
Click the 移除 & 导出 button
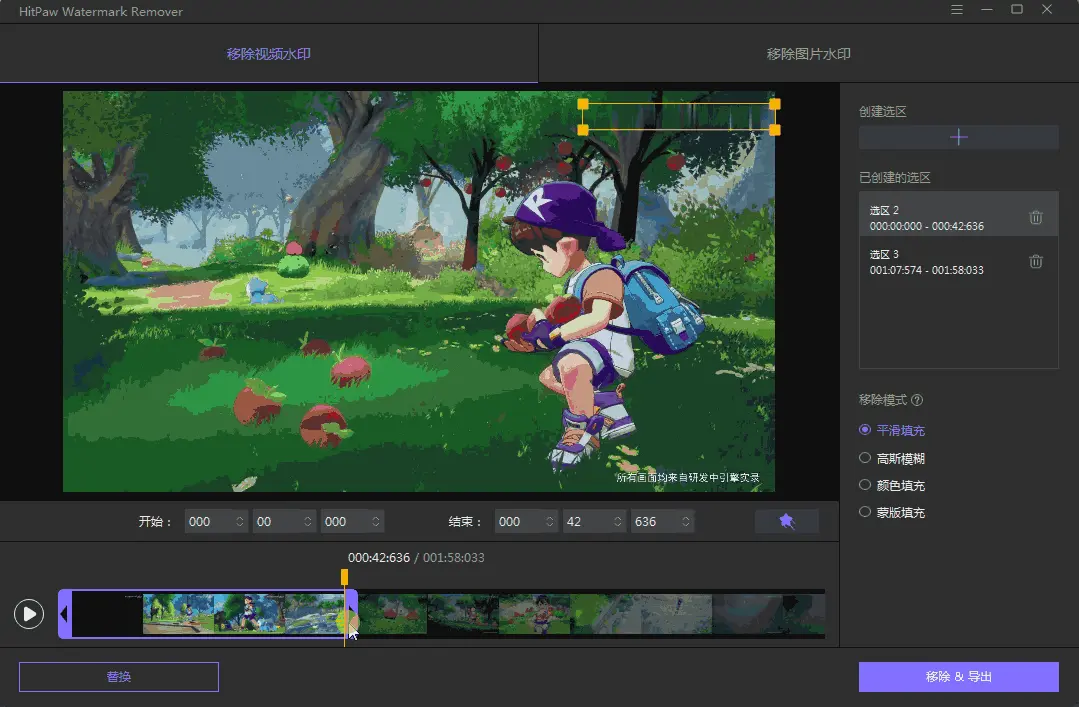957,676
